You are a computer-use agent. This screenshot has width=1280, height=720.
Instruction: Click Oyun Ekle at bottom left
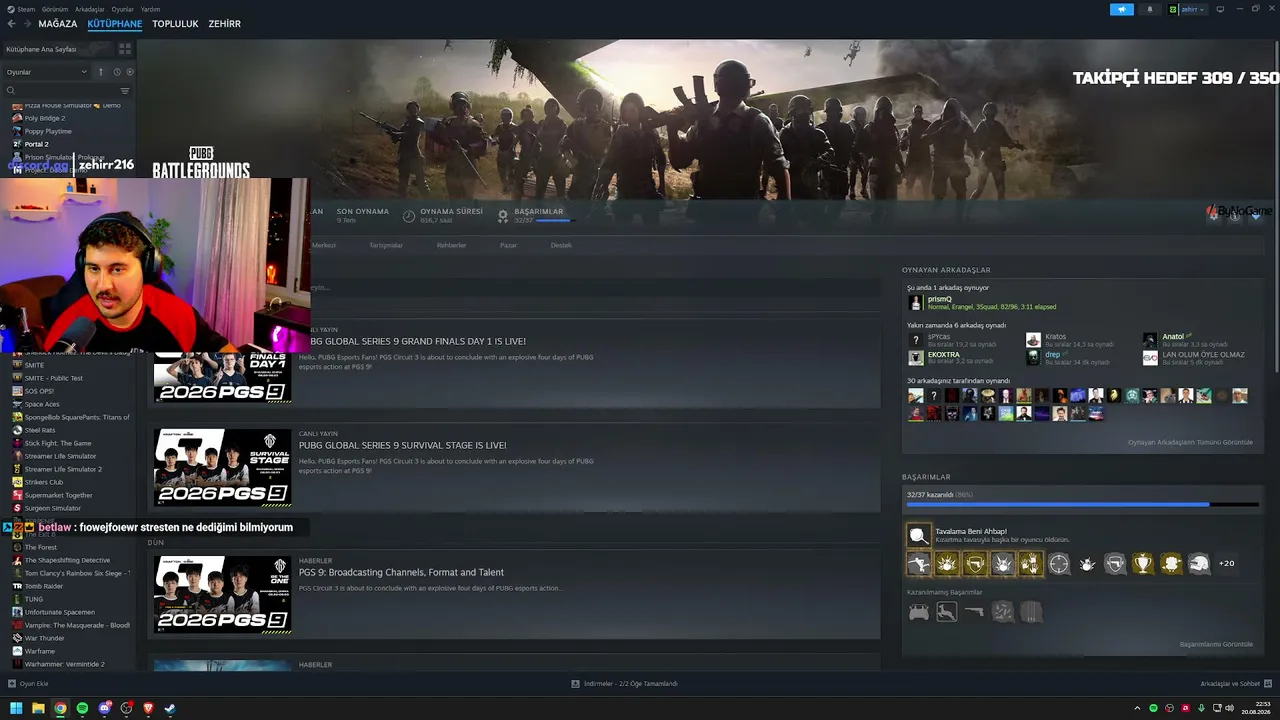pyautogui.click(x=28, y=684)
